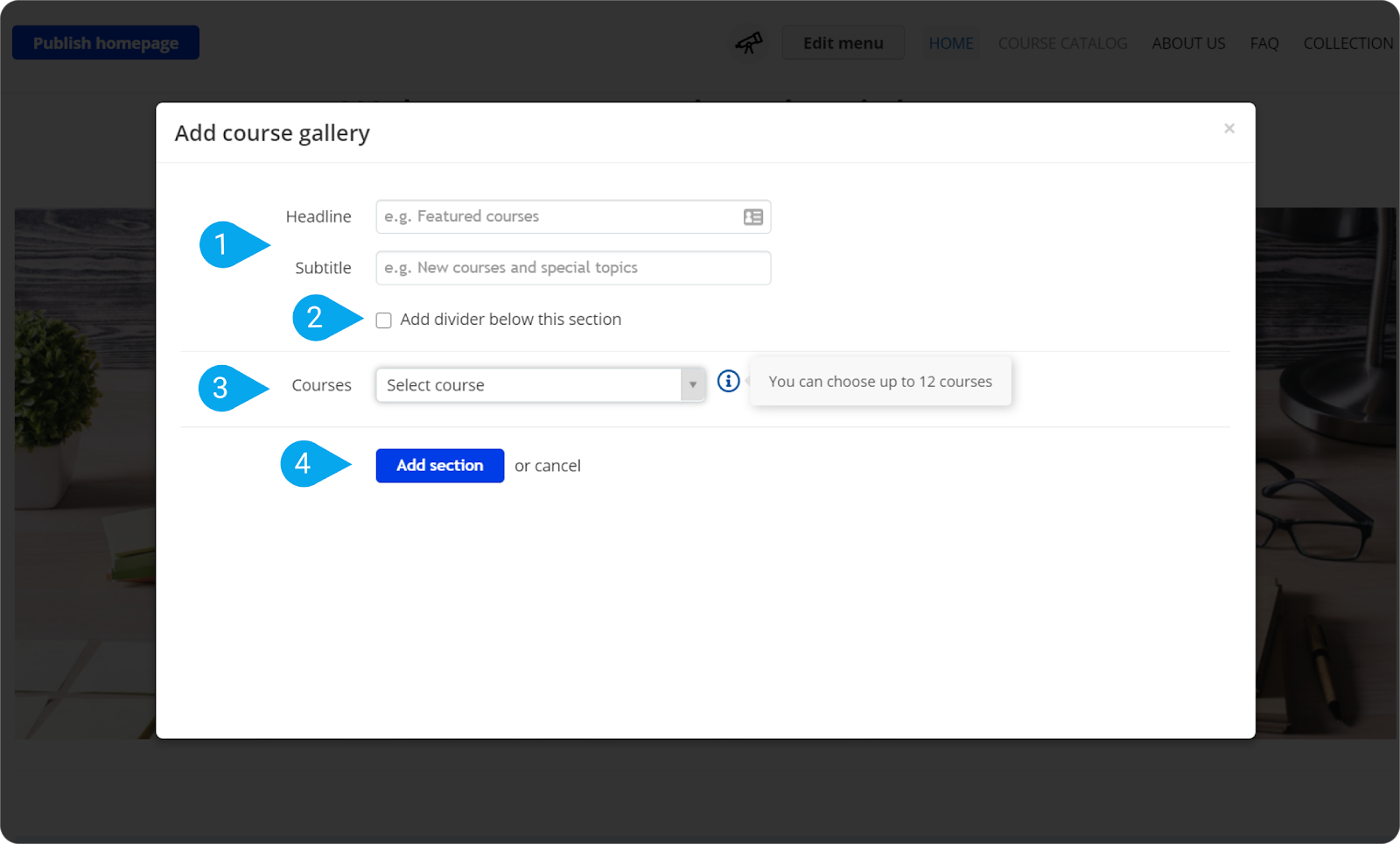Viewport: 1400px width, 844px height.
Task: Enable Add divider below this section
Action: pyautogui.click(x=383, y=320)
